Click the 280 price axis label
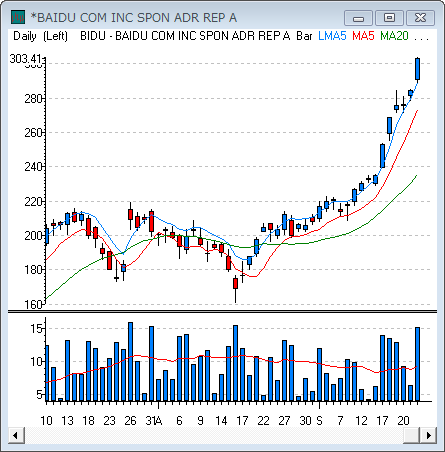This screenshot has width=445, height=452. click(x=33, y=99)
